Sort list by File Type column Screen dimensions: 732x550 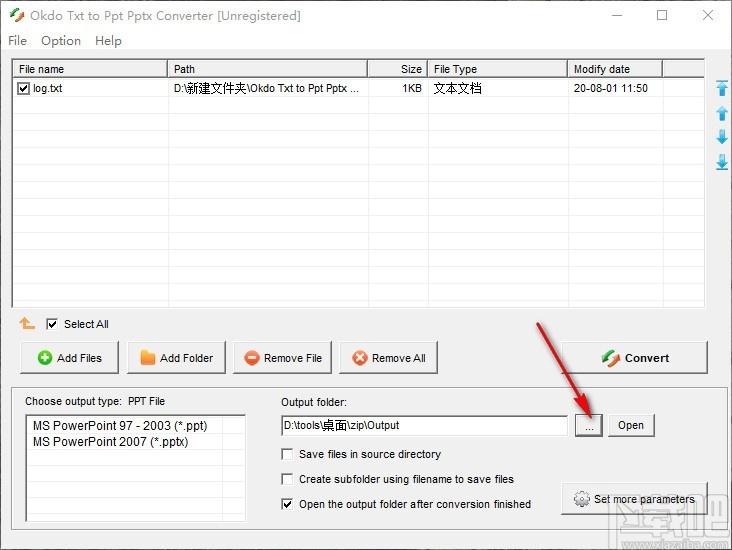[x=498, y=69]
